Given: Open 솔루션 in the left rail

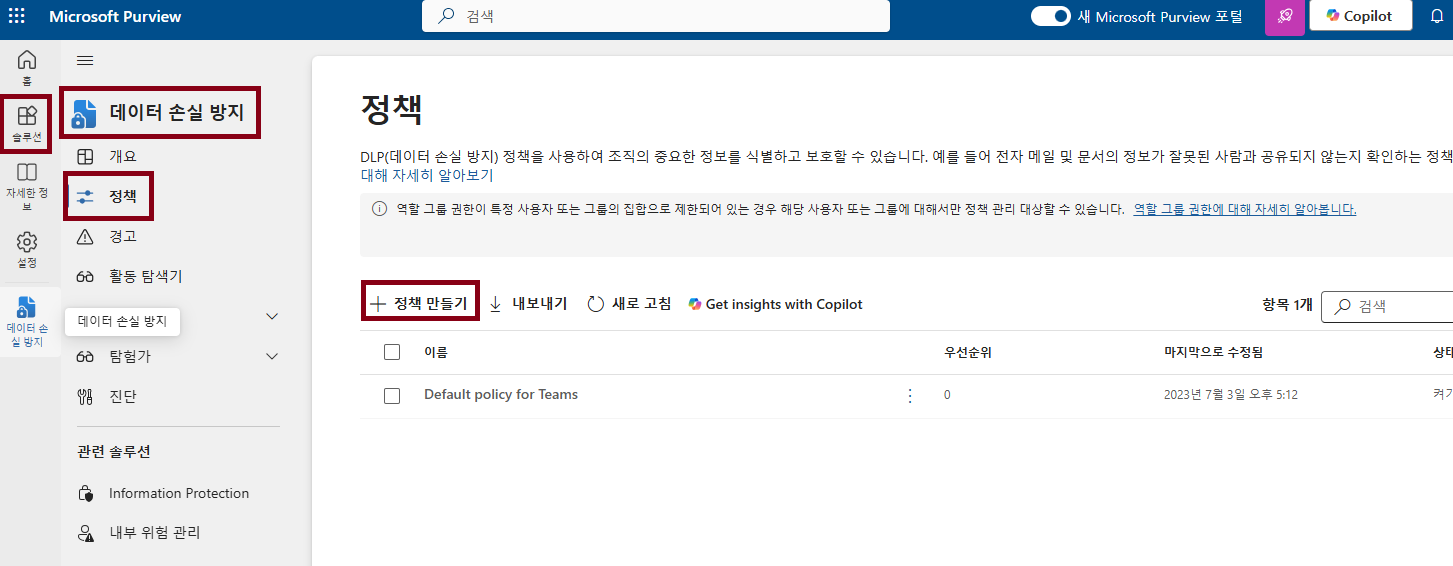Looking at the screenshot, I should [27, 124].
